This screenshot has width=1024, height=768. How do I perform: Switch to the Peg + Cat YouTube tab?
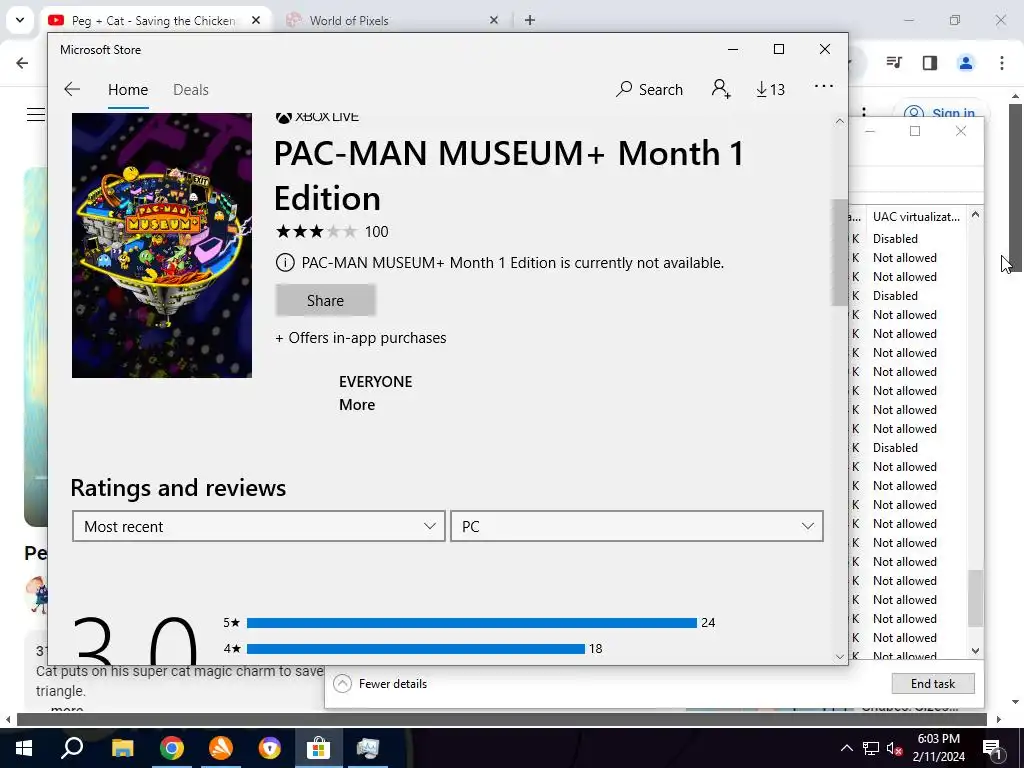coord(155,20)
